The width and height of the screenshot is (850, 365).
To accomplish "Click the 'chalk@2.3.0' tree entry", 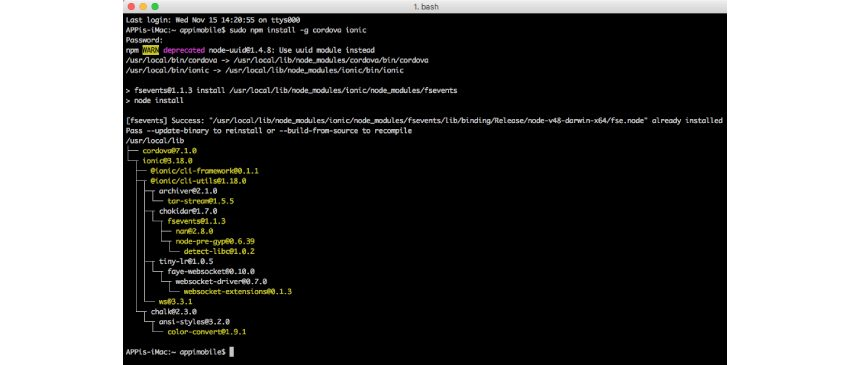I will [173, 312].
